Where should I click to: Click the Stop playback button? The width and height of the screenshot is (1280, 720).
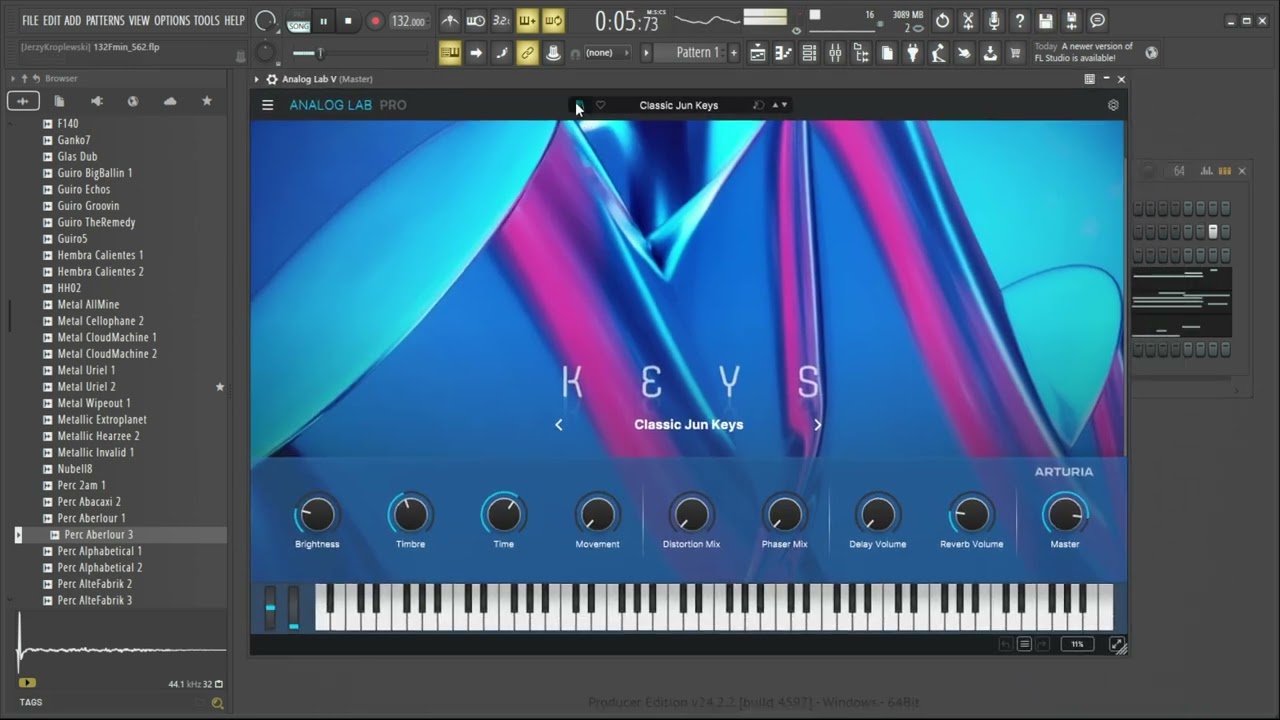click(x=348, y=21)
